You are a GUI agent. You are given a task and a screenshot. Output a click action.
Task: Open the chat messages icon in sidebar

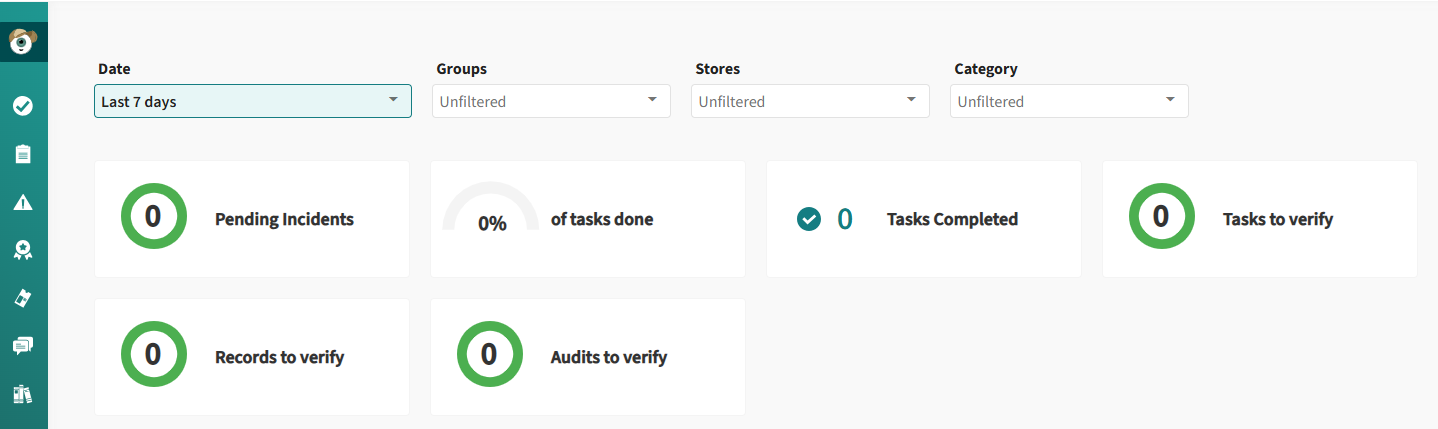(23, 346)
